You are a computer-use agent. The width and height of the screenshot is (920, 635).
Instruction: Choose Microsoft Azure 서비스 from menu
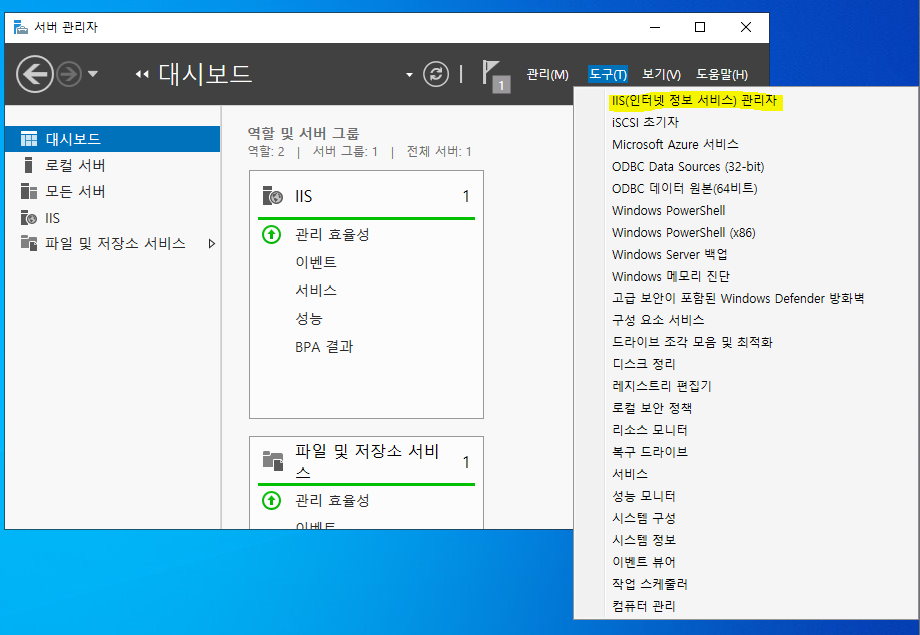coord(675,144)
